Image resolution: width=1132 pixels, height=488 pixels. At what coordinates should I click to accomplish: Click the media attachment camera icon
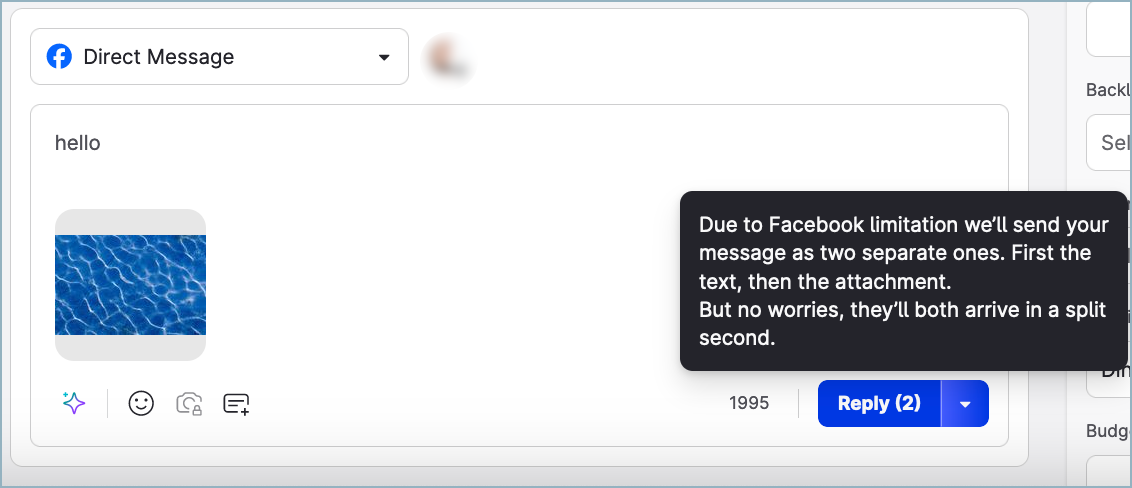coord(189,403)
